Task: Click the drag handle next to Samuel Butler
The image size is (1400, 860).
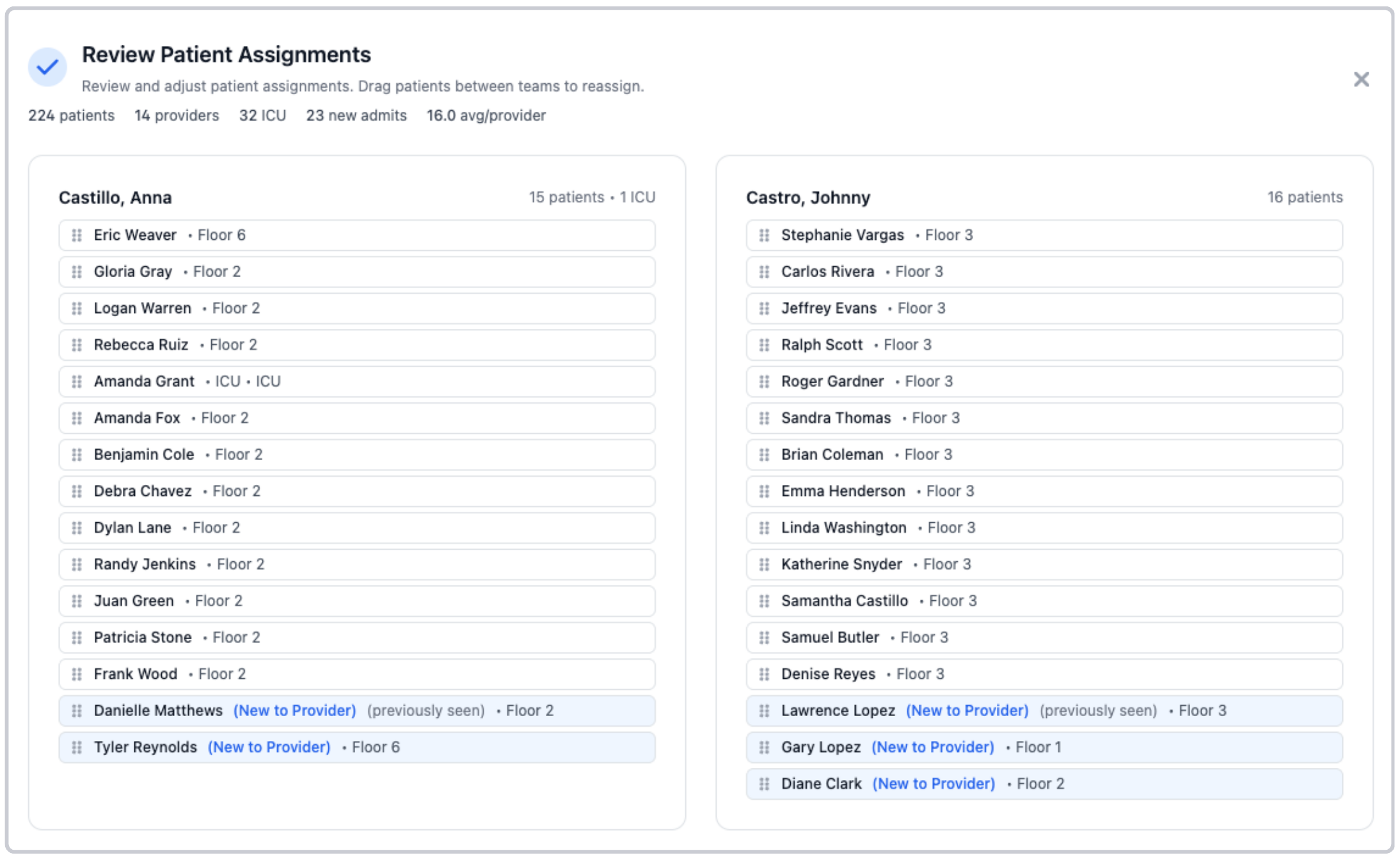Action: coord(763,637)
